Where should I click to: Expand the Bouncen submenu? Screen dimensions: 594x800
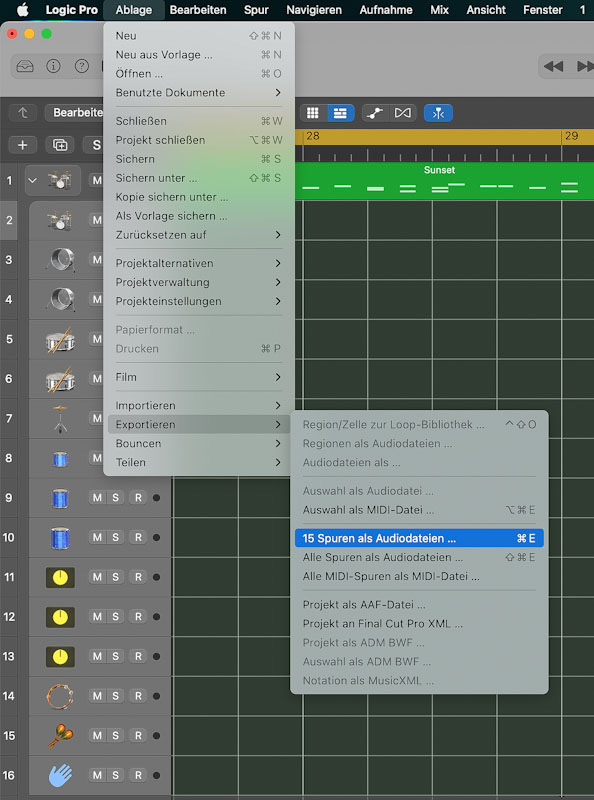[199, 443]
